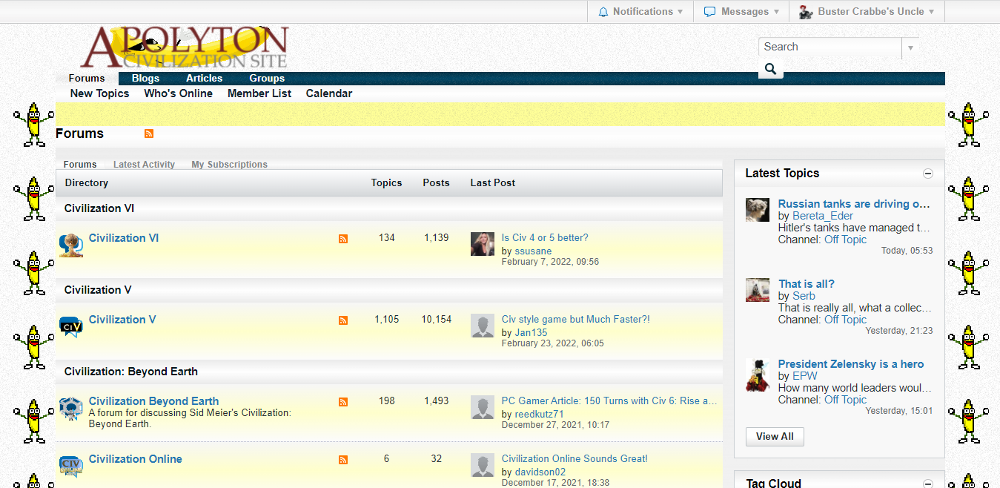Visit Jan135's profile link
This screenshot has height=488, width=1000.
pos(531,333)
